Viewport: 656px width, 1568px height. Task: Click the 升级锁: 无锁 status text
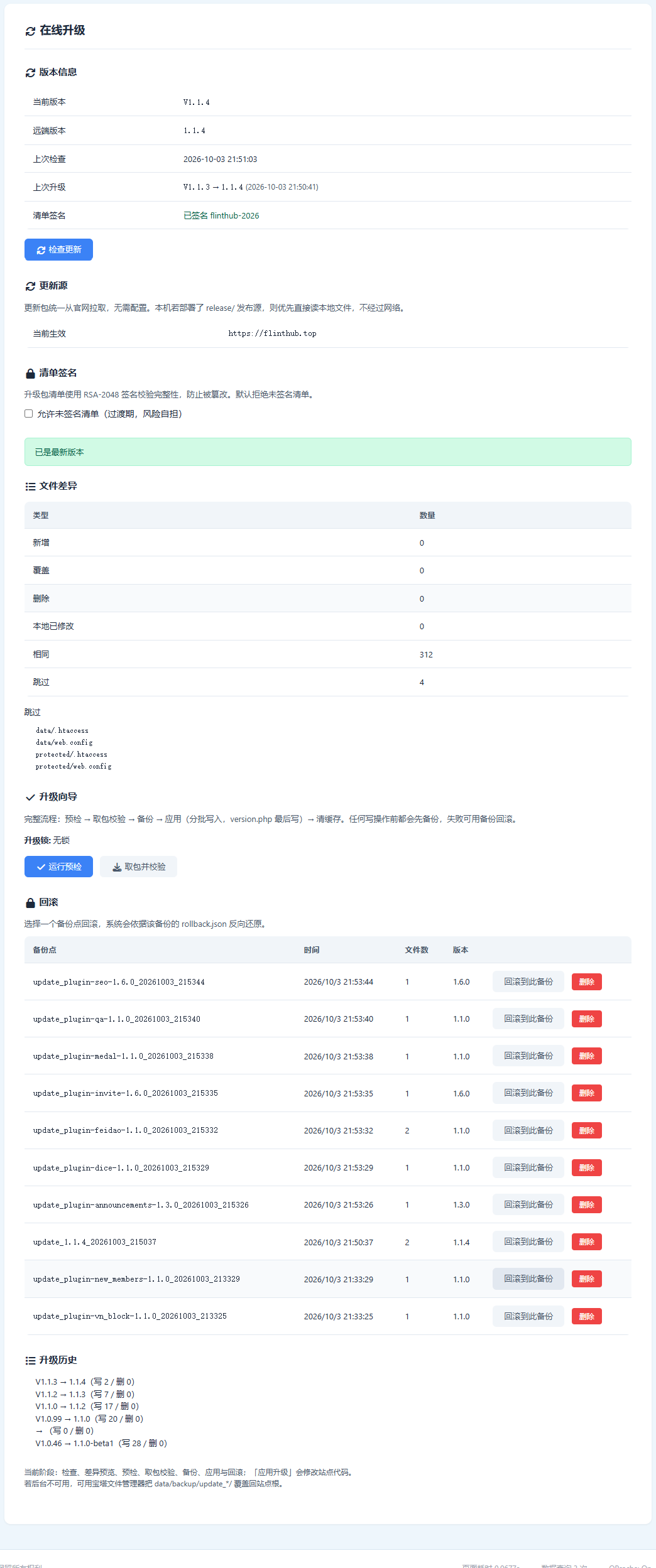click(47, 840)
